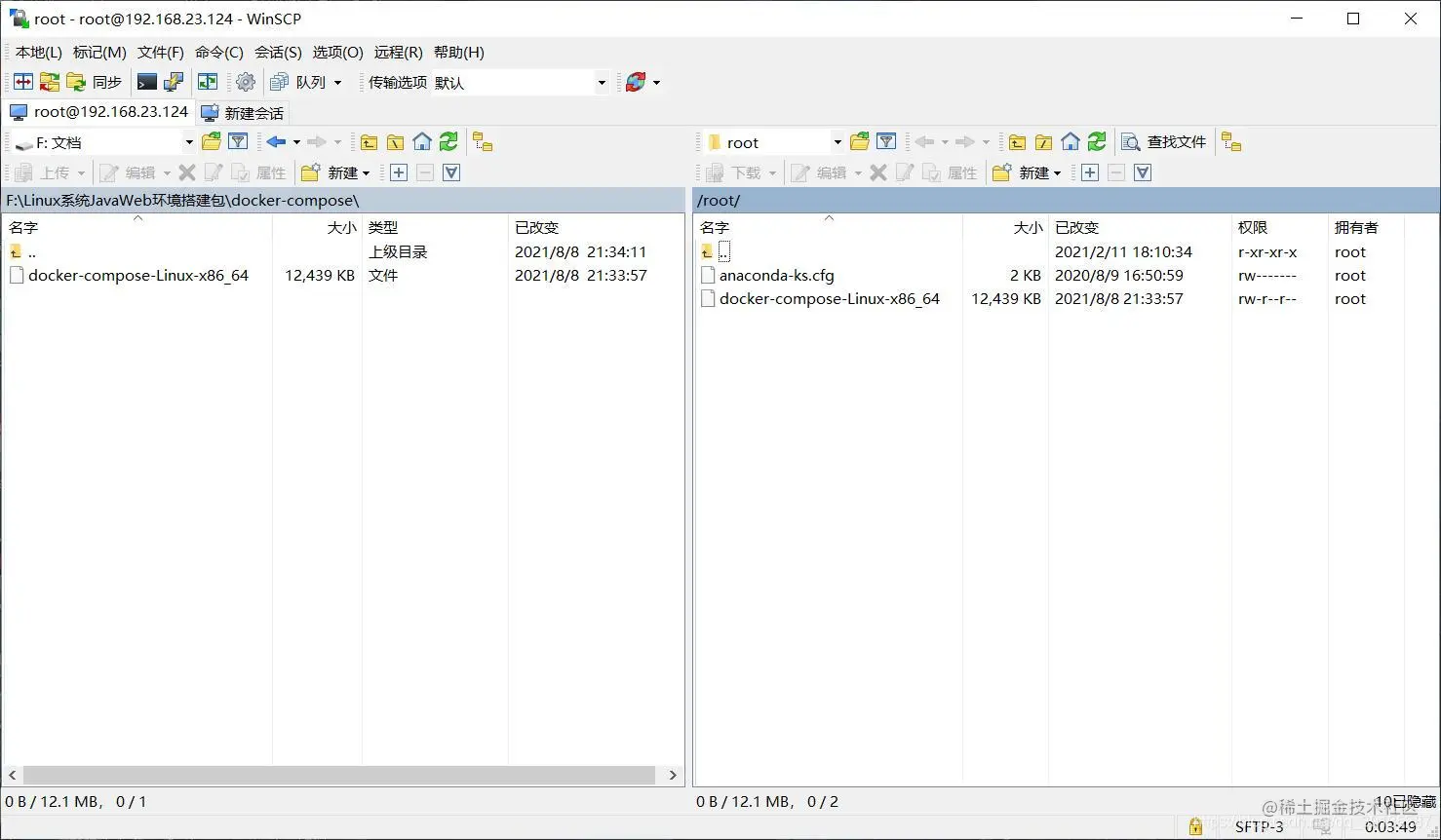Screen dimensions: 1441x840
Task: Click the local panel open directory icon
Action: (x=212, y=142)
